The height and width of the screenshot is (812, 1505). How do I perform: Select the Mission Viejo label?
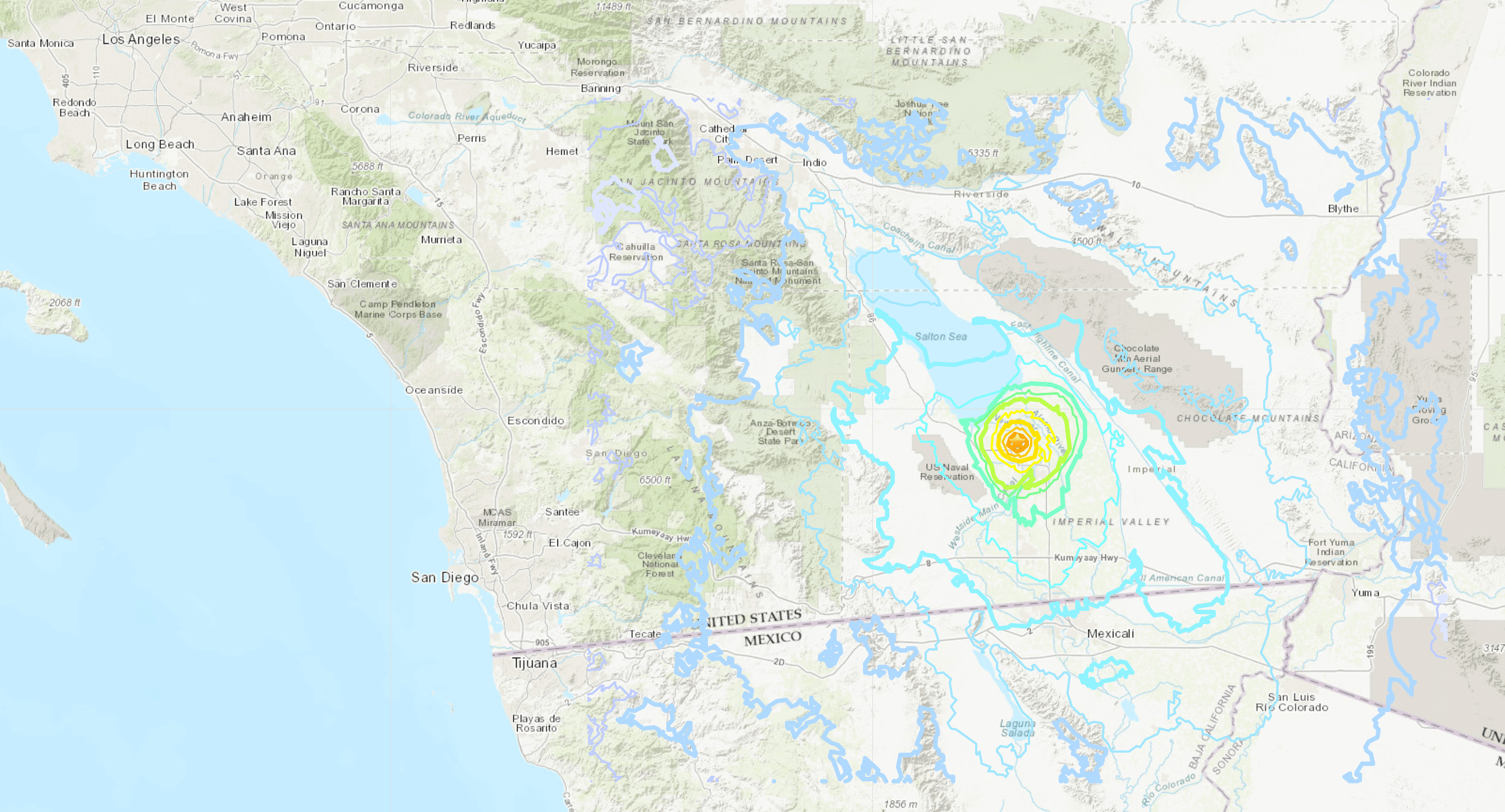click(x=284, y=220)
